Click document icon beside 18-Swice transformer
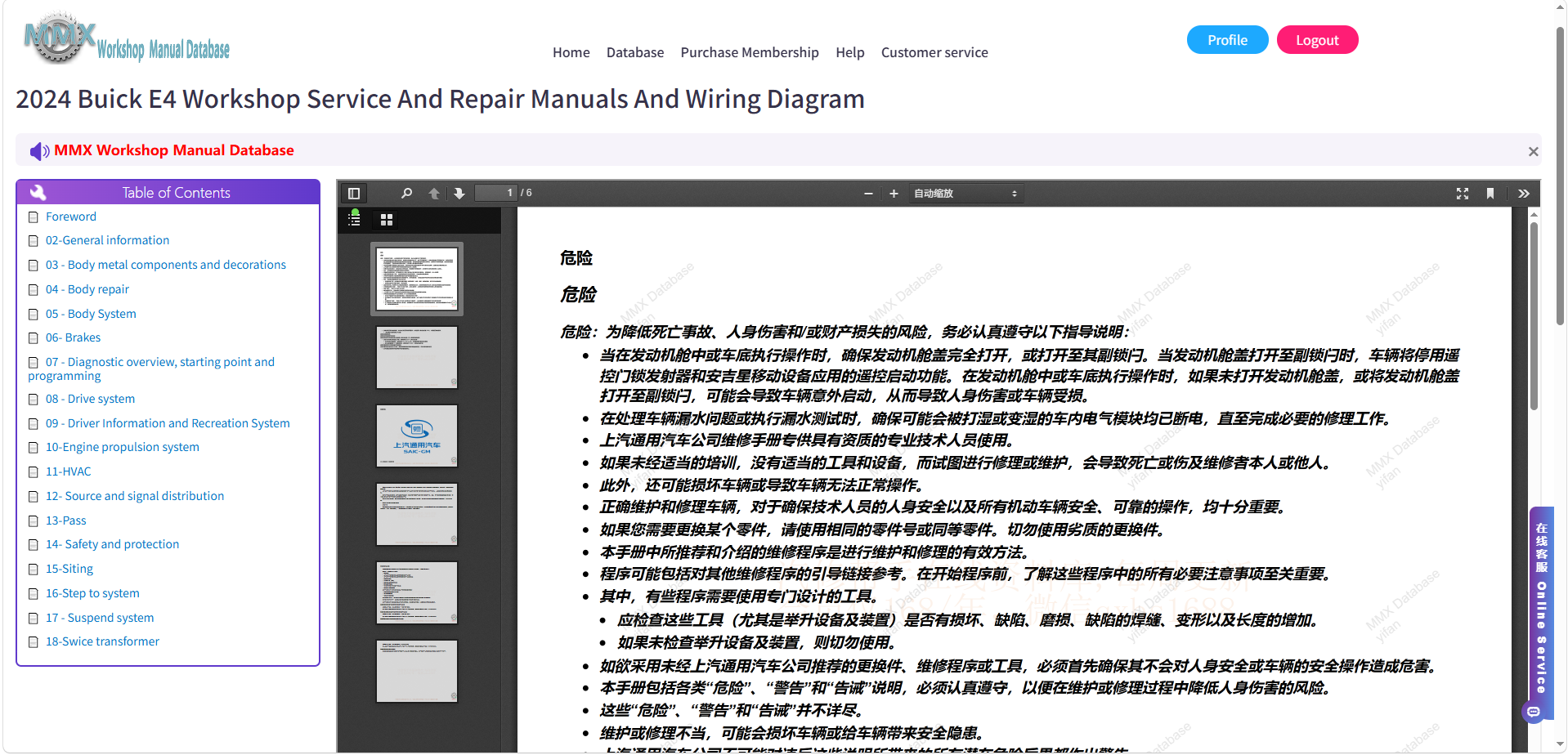The width and height of the screenshot is (1568, 755). click(34, 642)
